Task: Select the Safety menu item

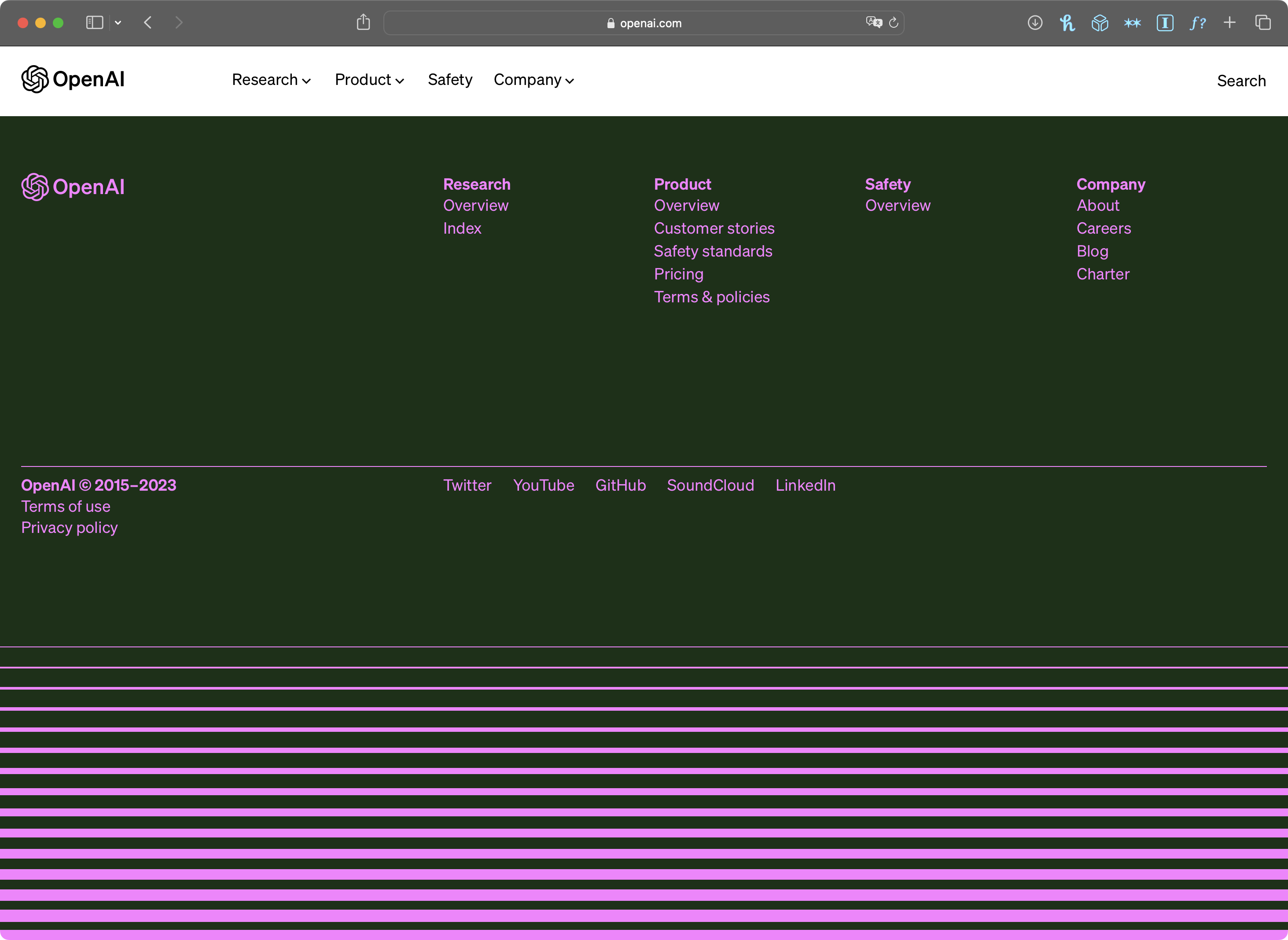Action: click(449, 80)
